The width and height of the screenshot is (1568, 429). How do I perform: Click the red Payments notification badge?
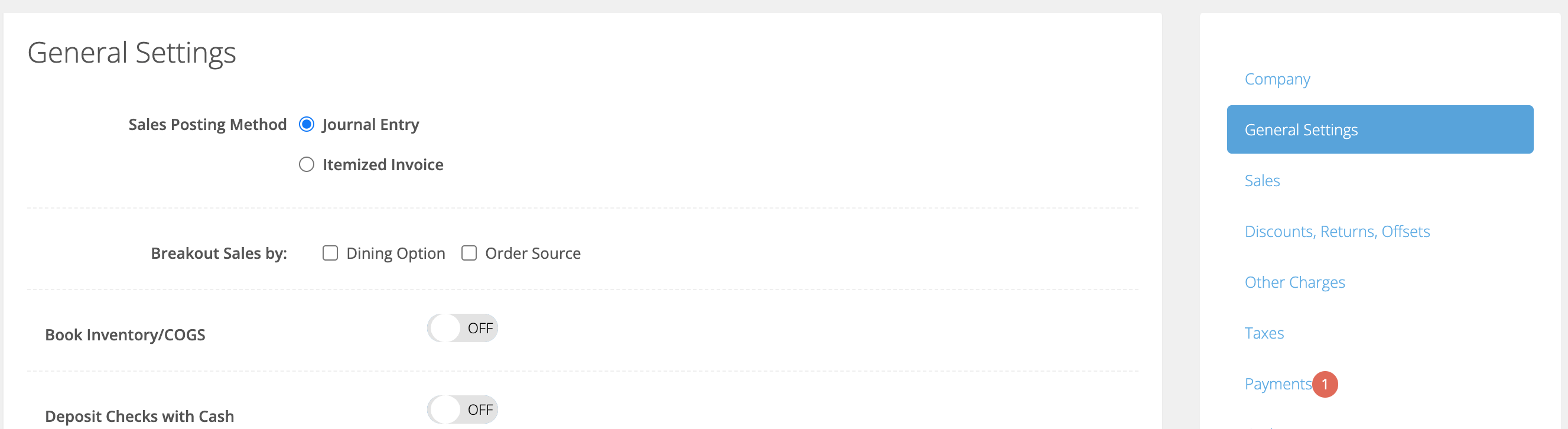click(x=1325, y=385)
